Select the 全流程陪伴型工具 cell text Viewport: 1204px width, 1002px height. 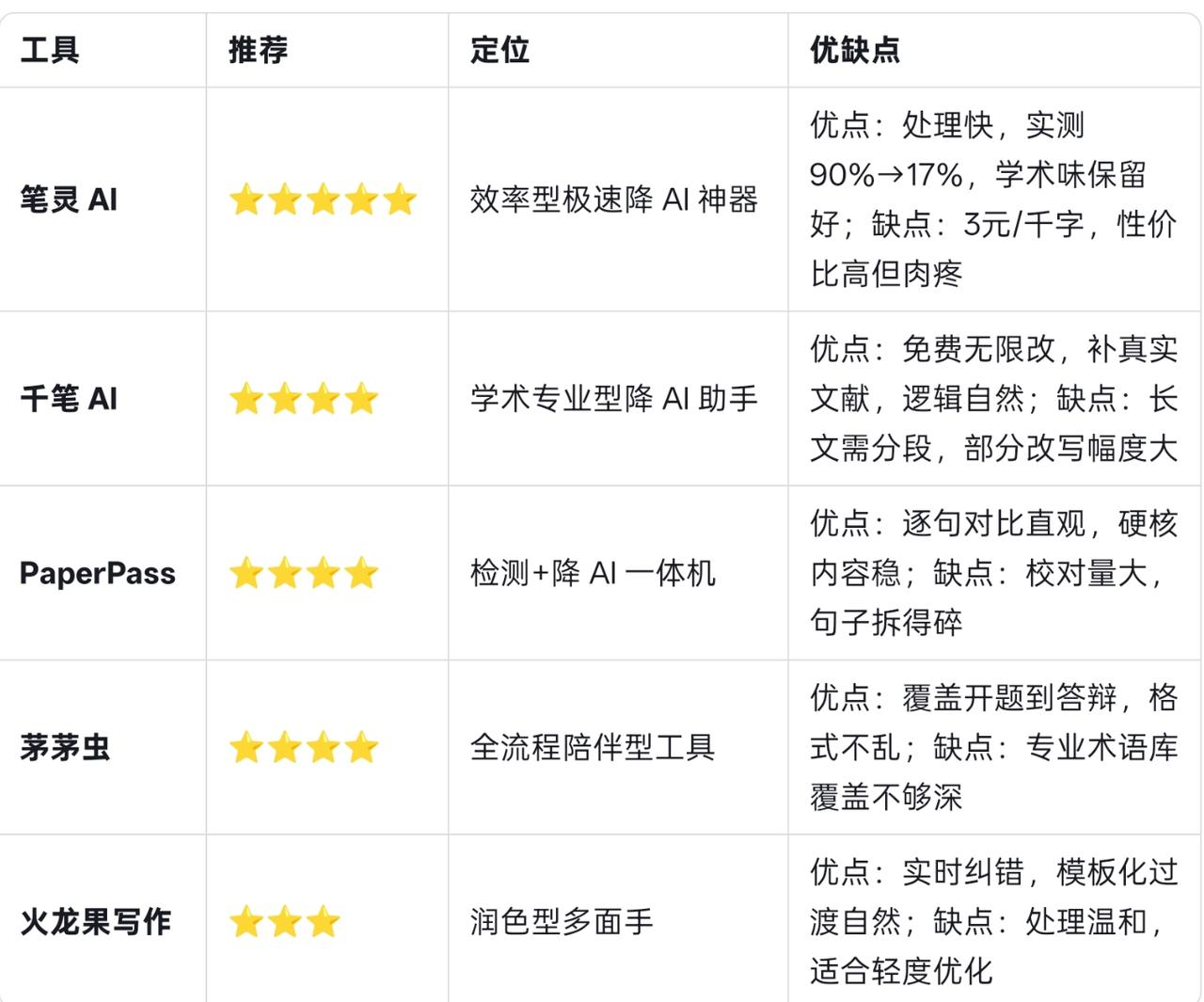click(x=593, y=748)
